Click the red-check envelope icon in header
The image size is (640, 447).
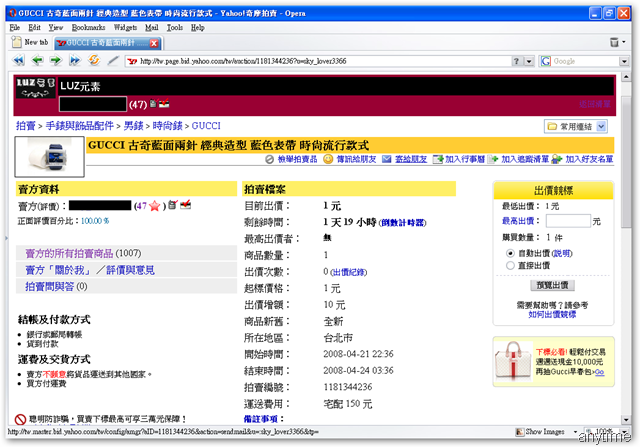click(x=164, y=103)
